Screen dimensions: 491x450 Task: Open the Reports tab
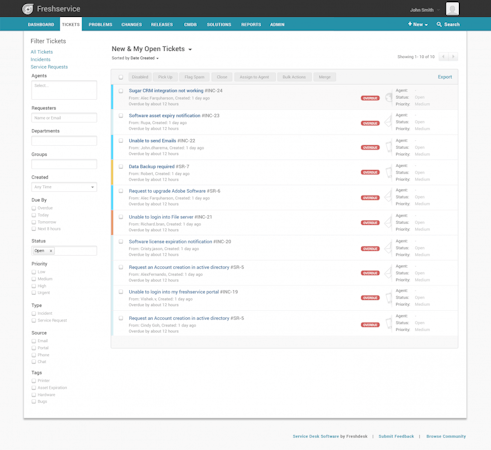[251, 24]
